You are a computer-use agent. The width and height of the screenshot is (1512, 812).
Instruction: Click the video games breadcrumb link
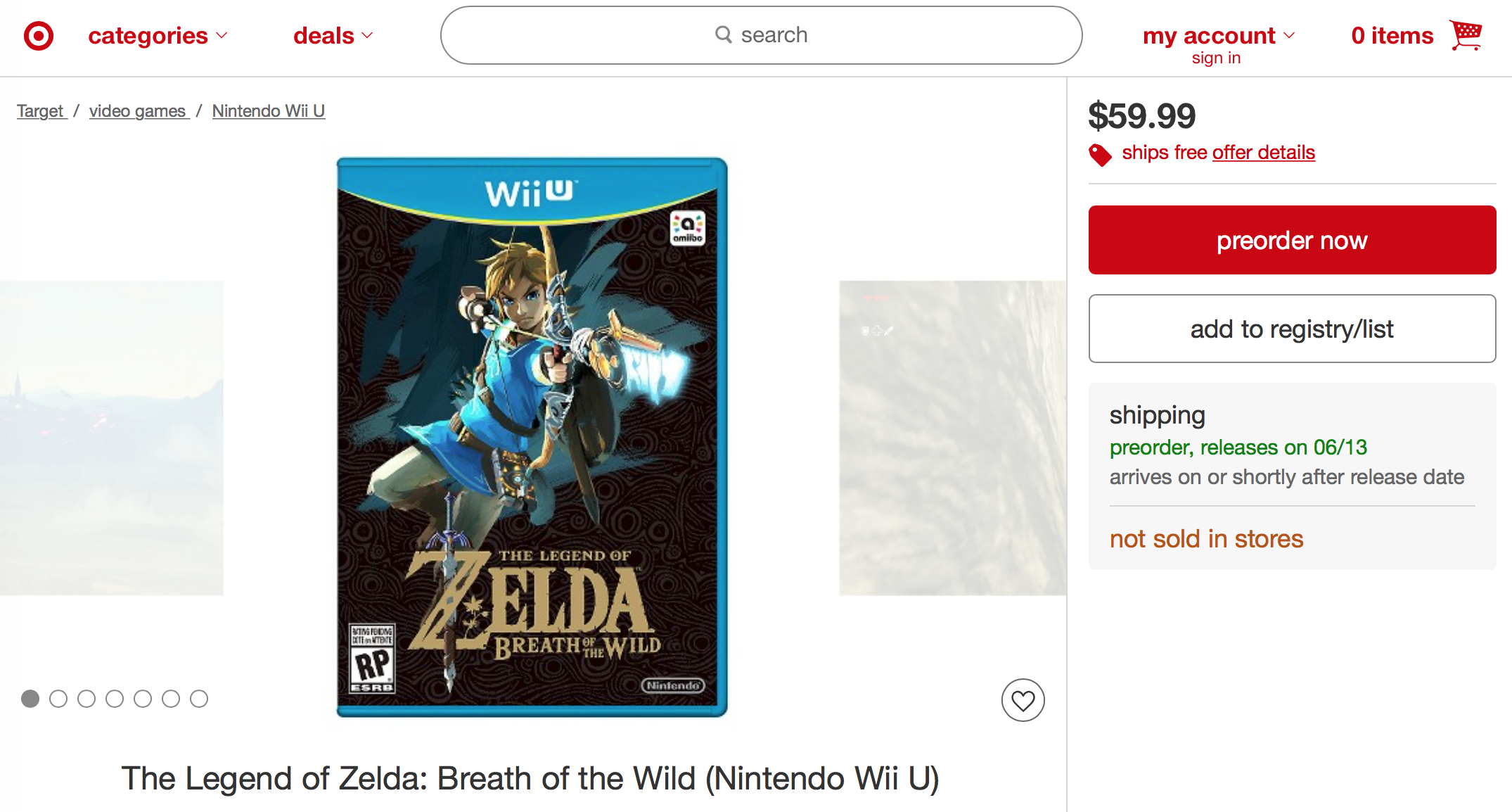click(x=139, y=111)
